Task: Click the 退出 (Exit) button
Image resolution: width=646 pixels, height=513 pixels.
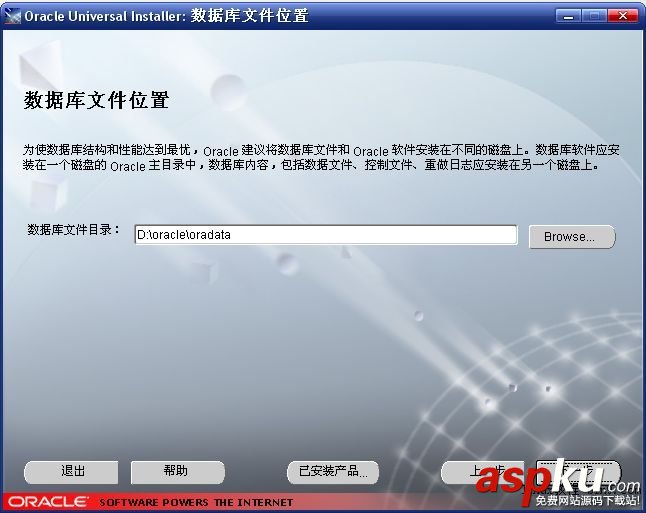Action: coord(71,472)
